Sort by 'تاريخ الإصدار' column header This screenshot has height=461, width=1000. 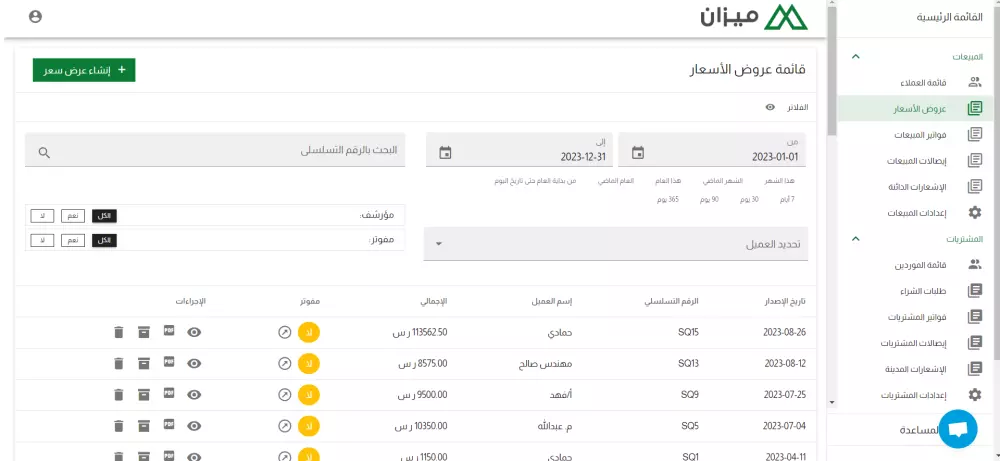[785, 301]
